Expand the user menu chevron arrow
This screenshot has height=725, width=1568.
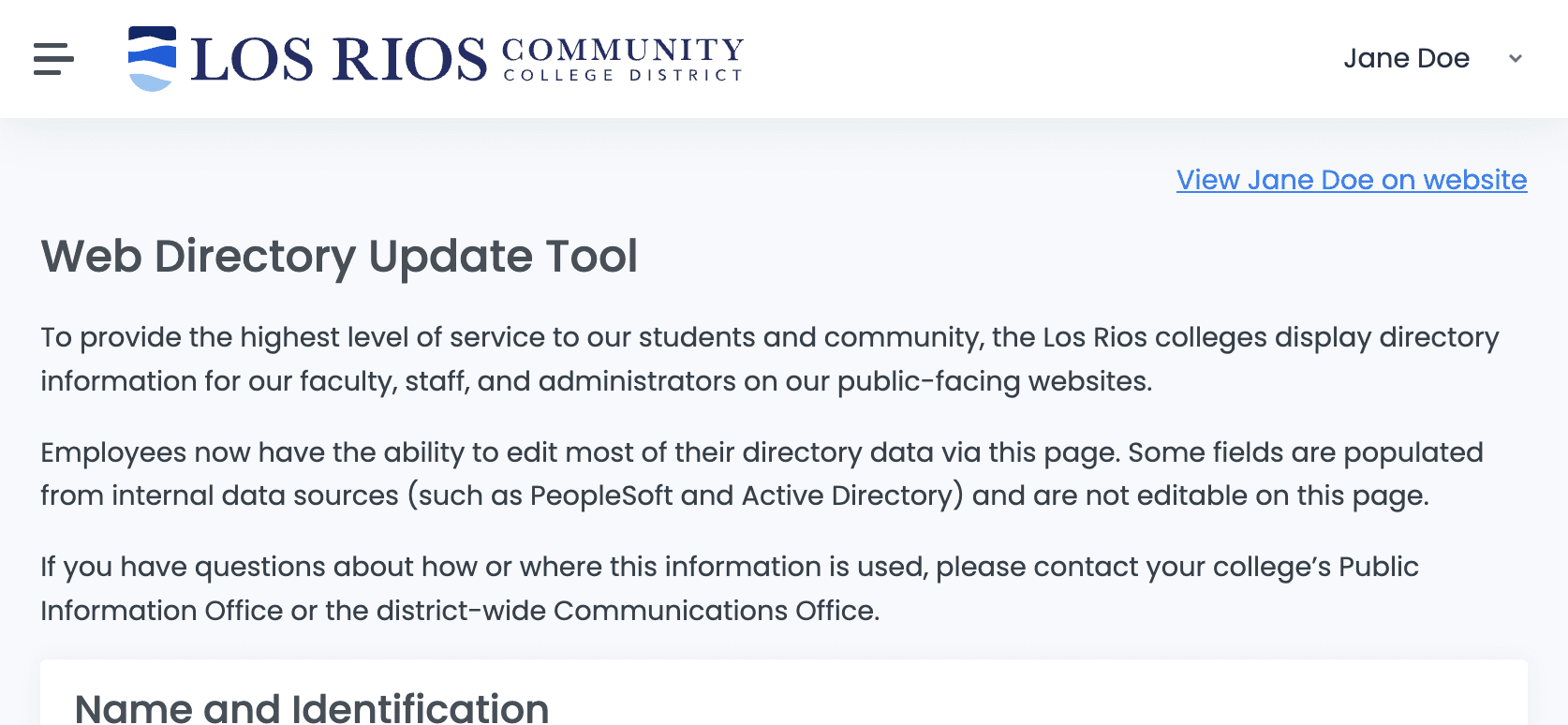pyautogui.click(x=1515, y=58)
